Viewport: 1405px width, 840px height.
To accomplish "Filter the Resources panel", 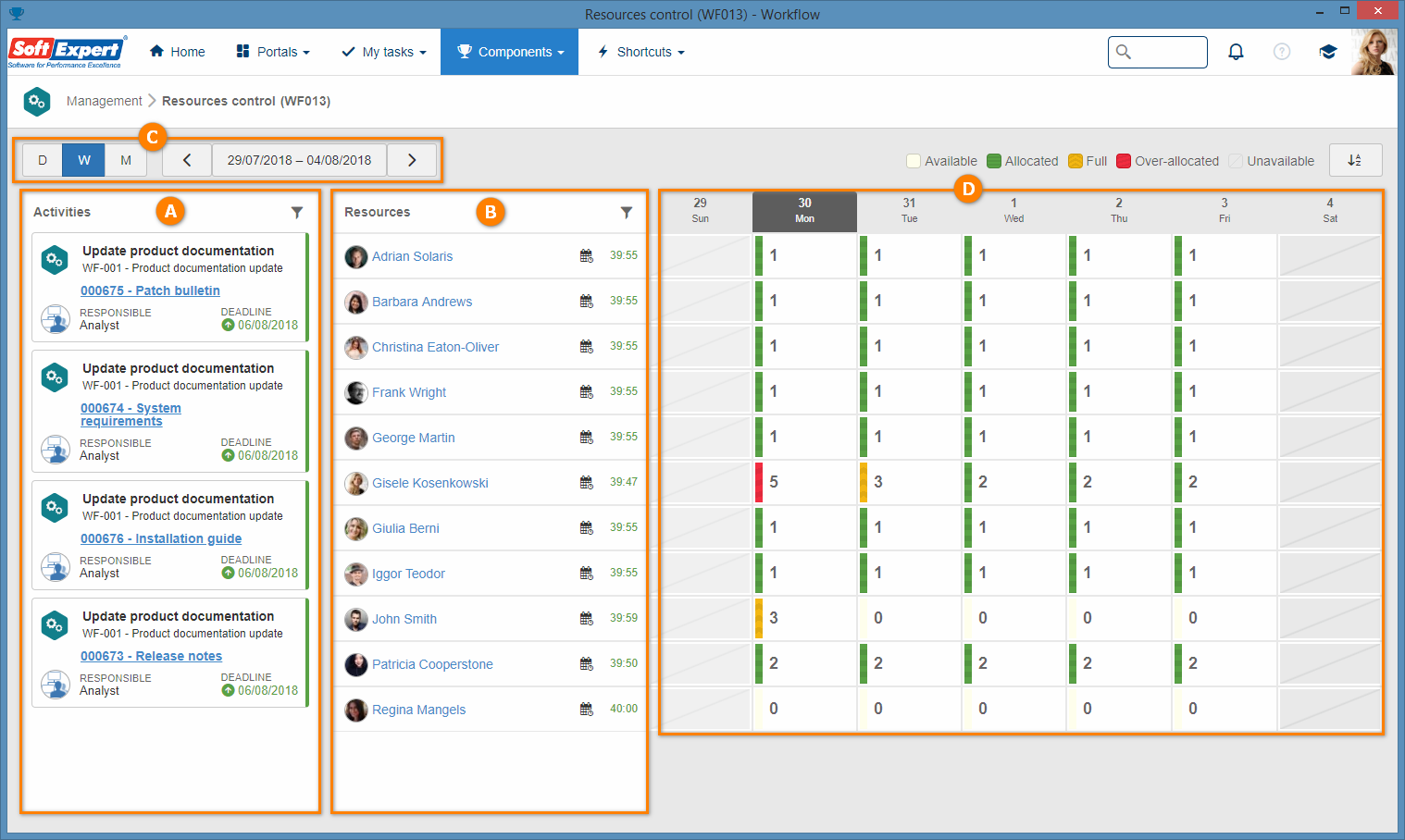I will tap(627, 212).
